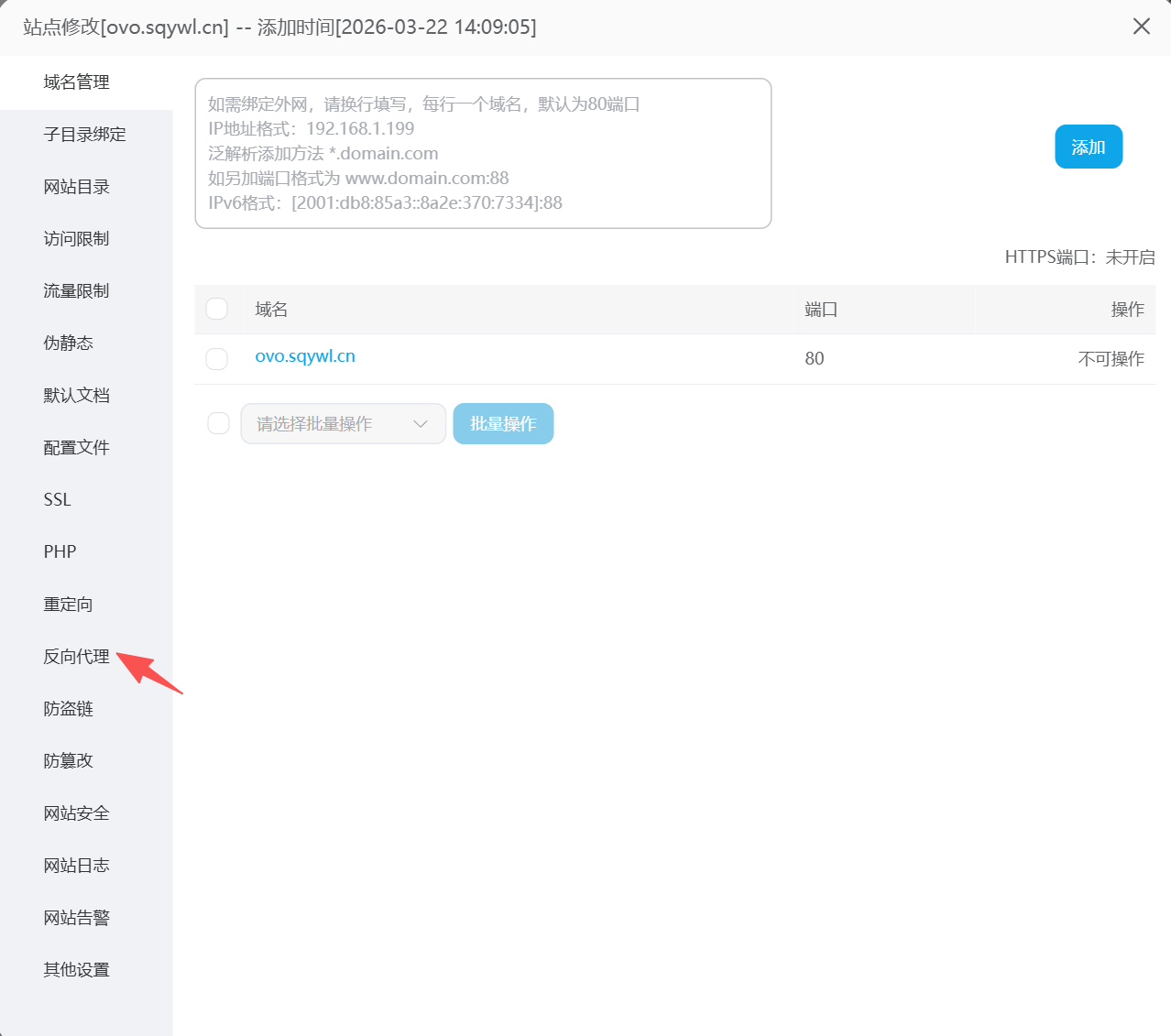Expand the 请选择批量操作 dropdown
The height and width of the screenshot is (1036, 1171).
(x=343, y=424)
